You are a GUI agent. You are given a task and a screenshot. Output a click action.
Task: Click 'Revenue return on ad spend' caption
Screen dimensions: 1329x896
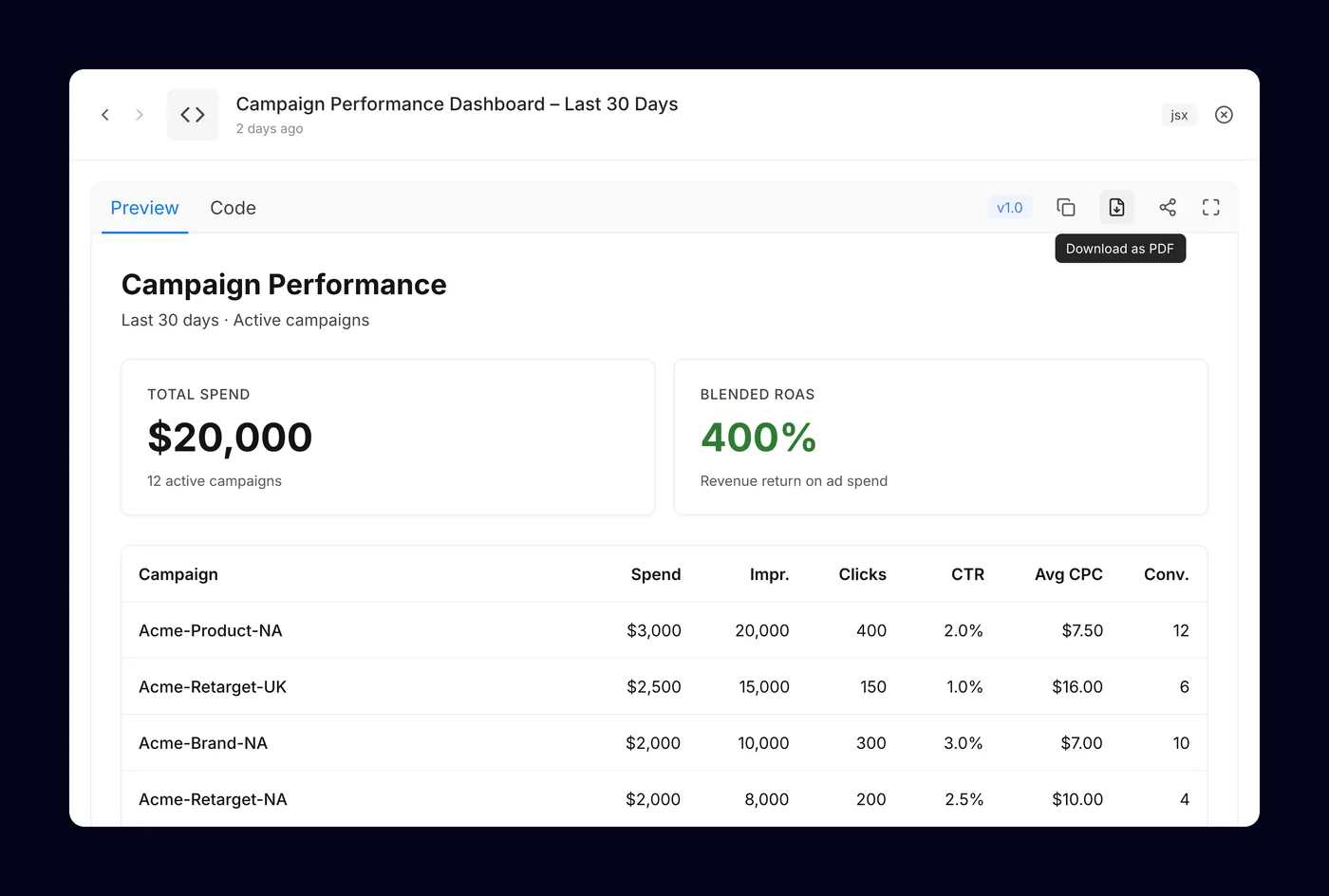pyautogui.click(x=794, y=481)
